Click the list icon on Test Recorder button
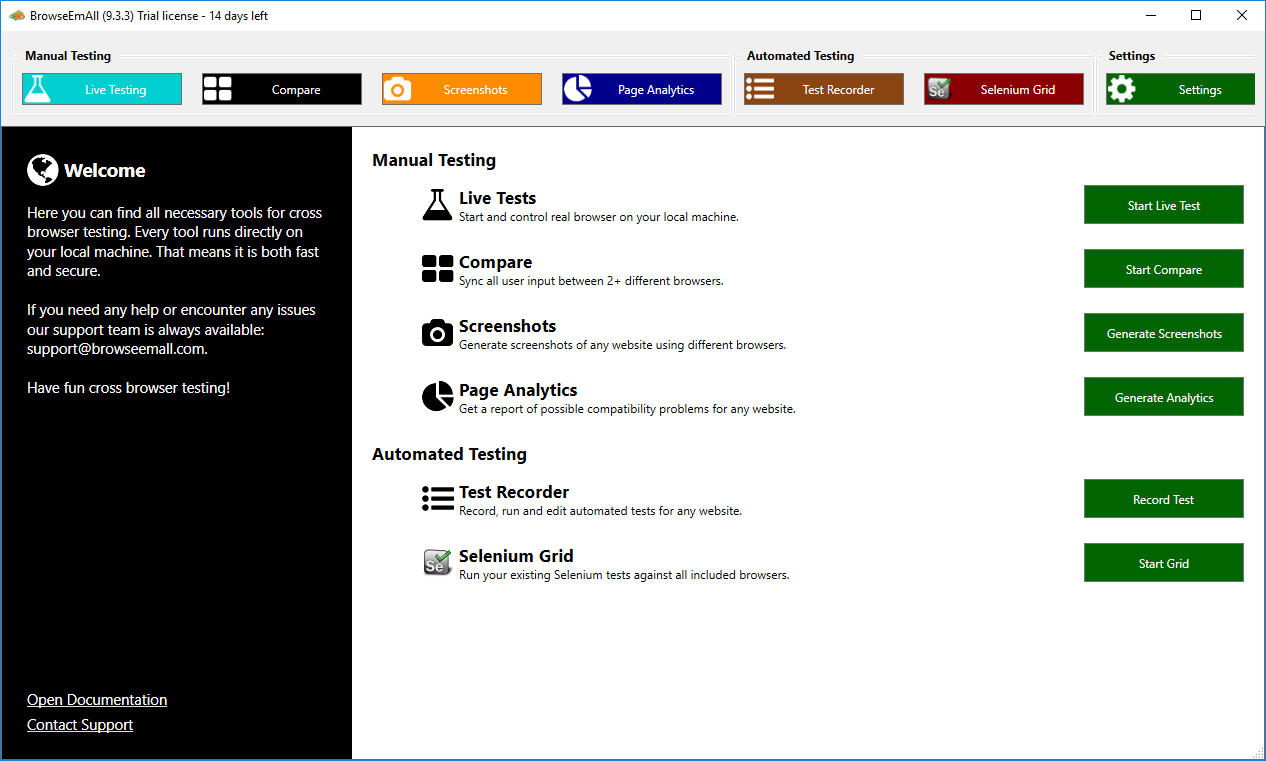Screen dimensions: 1266x761 click(760, 89)
